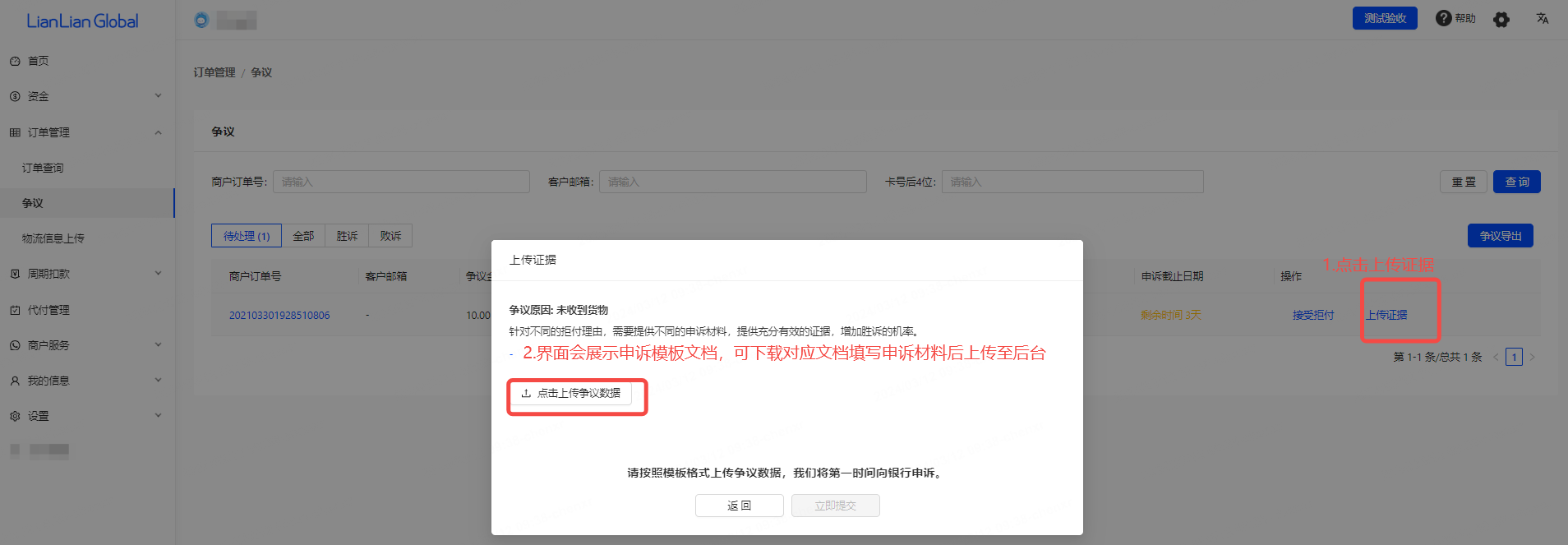Image resolution: width=1568 pixels, height=545 pixels.
Task: Click the 周期扣款 icon in sidebar
Action: point(15,274)
